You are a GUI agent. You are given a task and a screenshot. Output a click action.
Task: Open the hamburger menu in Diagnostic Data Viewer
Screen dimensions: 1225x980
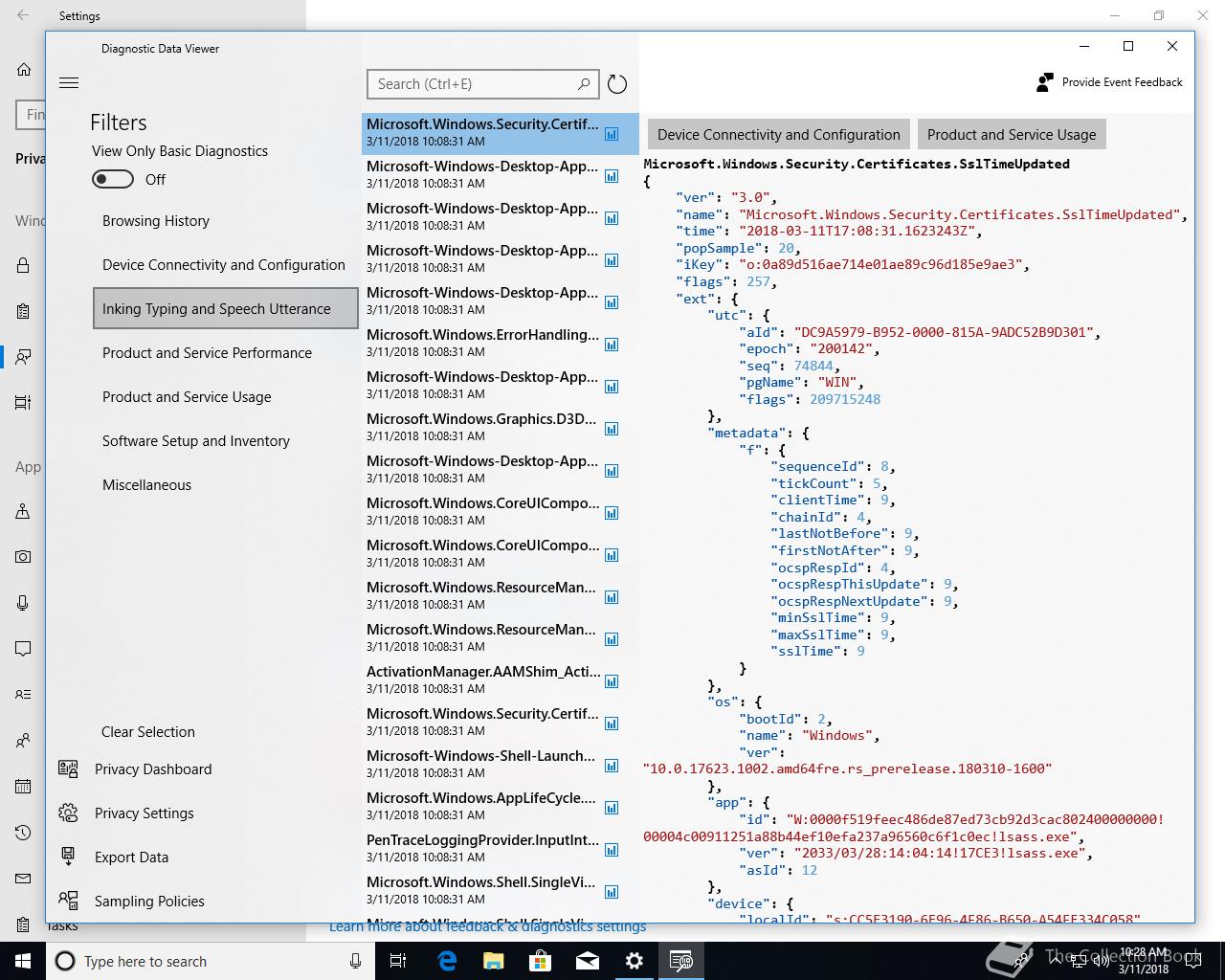tap(69, 83)
